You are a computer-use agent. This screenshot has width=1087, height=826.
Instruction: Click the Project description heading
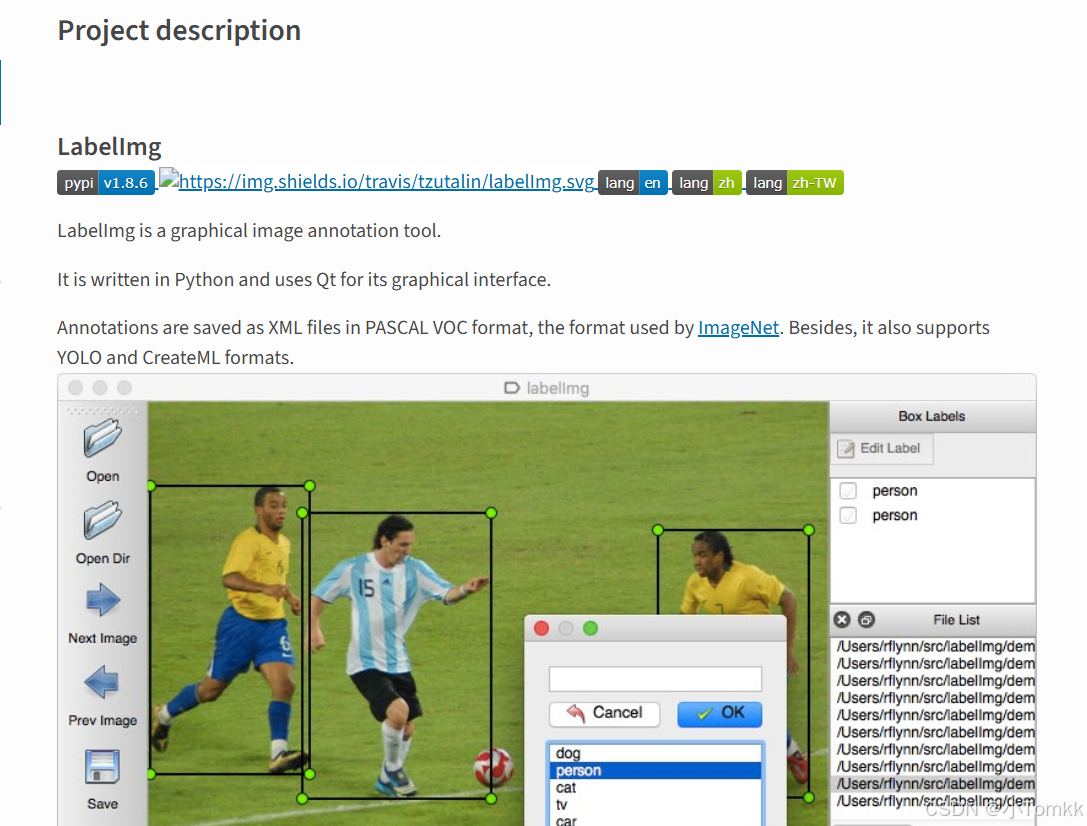pyautogui.click(x=180, y=31)
